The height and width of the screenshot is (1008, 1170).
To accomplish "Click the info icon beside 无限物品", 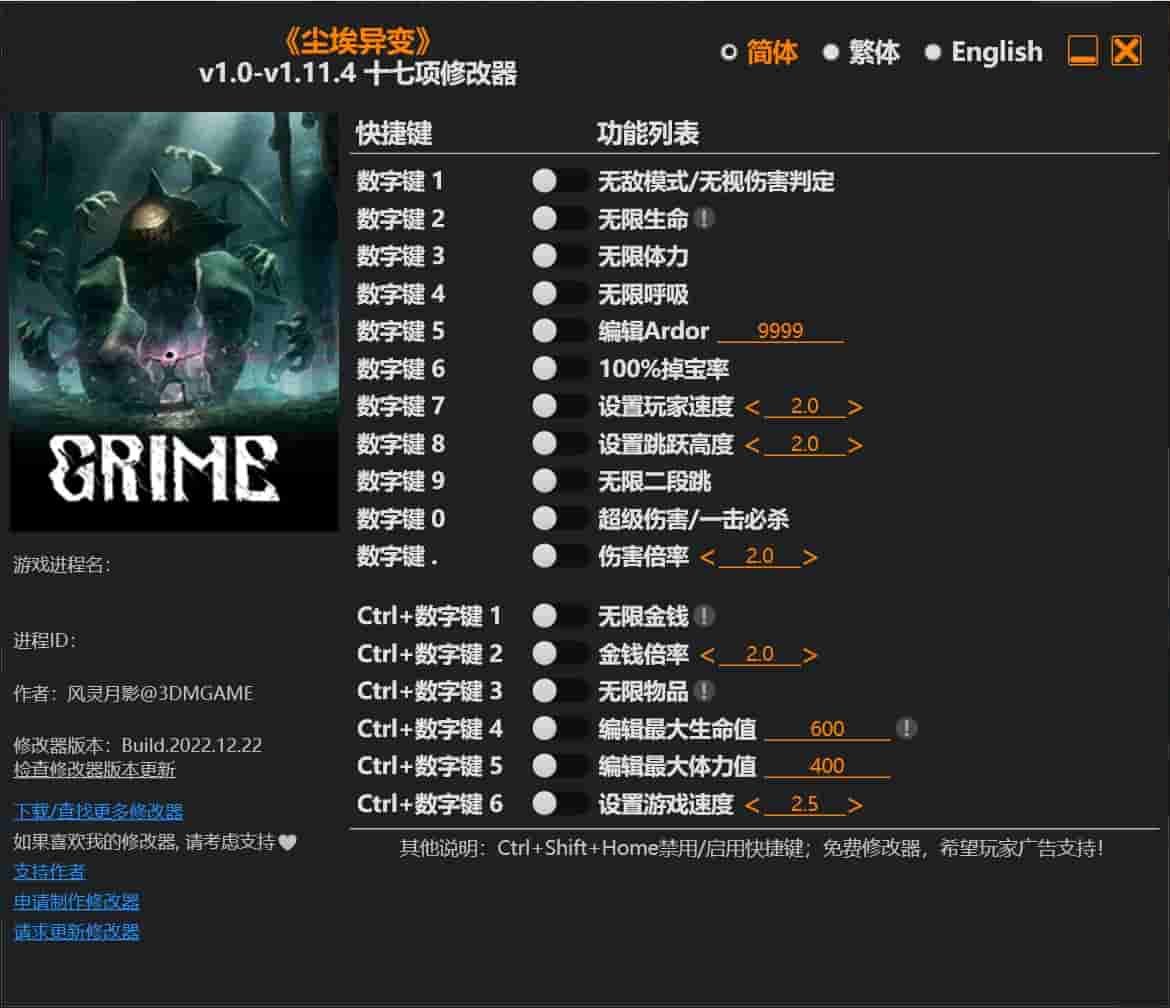I will tap(704, 691).
